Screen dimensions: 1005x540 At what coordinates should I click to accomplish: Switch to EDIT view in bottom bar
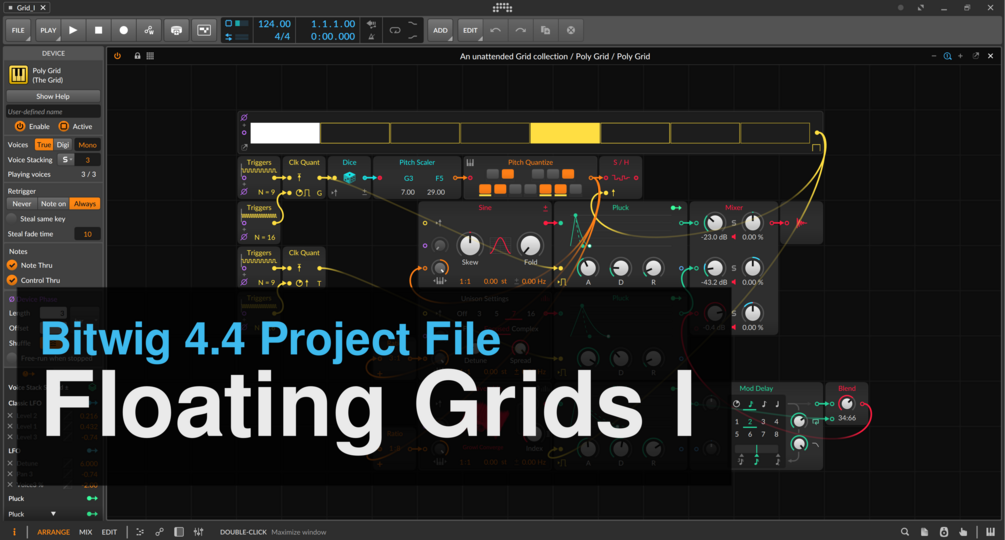coord(110,532)
